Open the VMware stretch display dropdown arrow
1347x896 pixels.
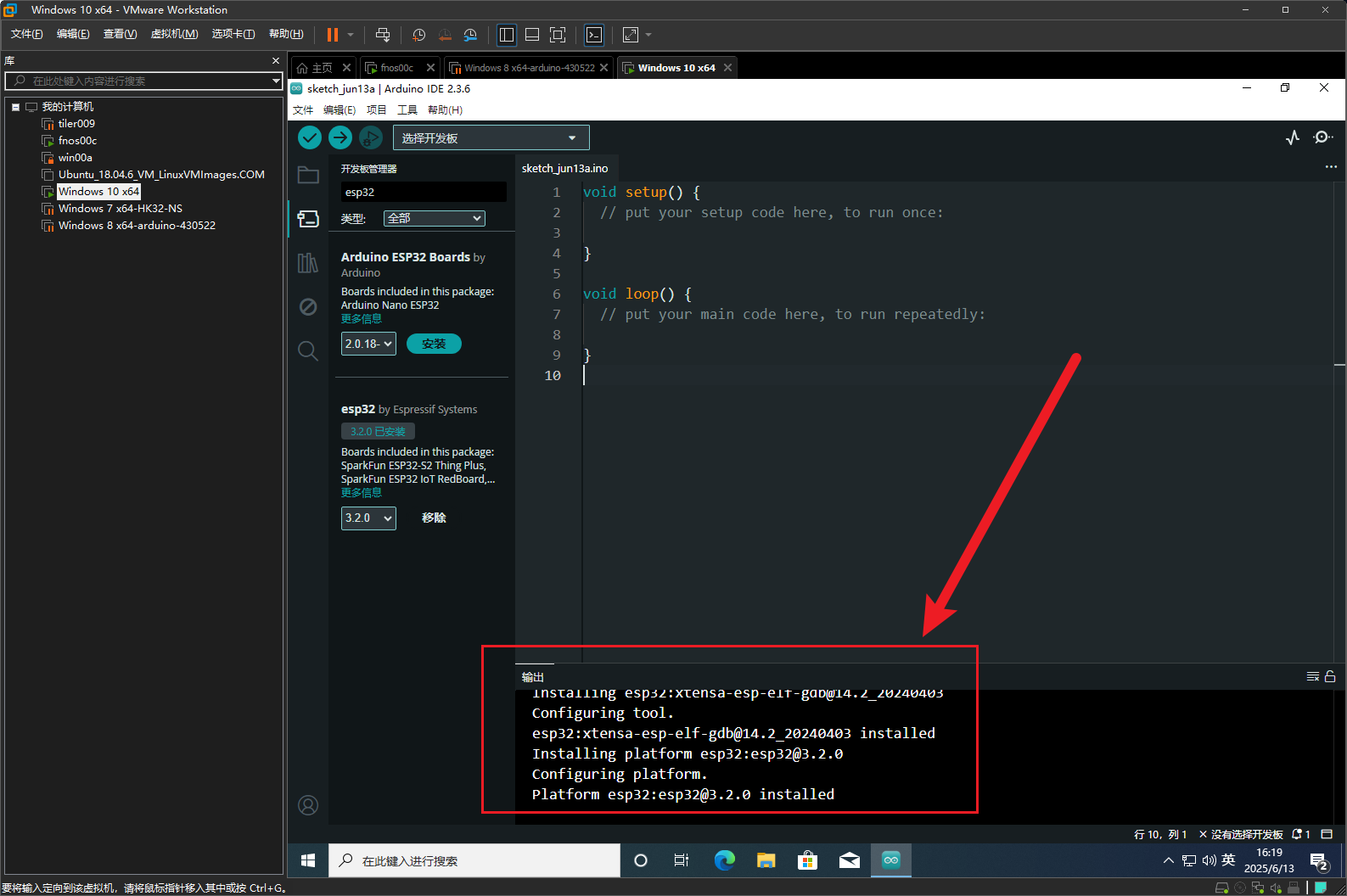click(x=648, y=35)
